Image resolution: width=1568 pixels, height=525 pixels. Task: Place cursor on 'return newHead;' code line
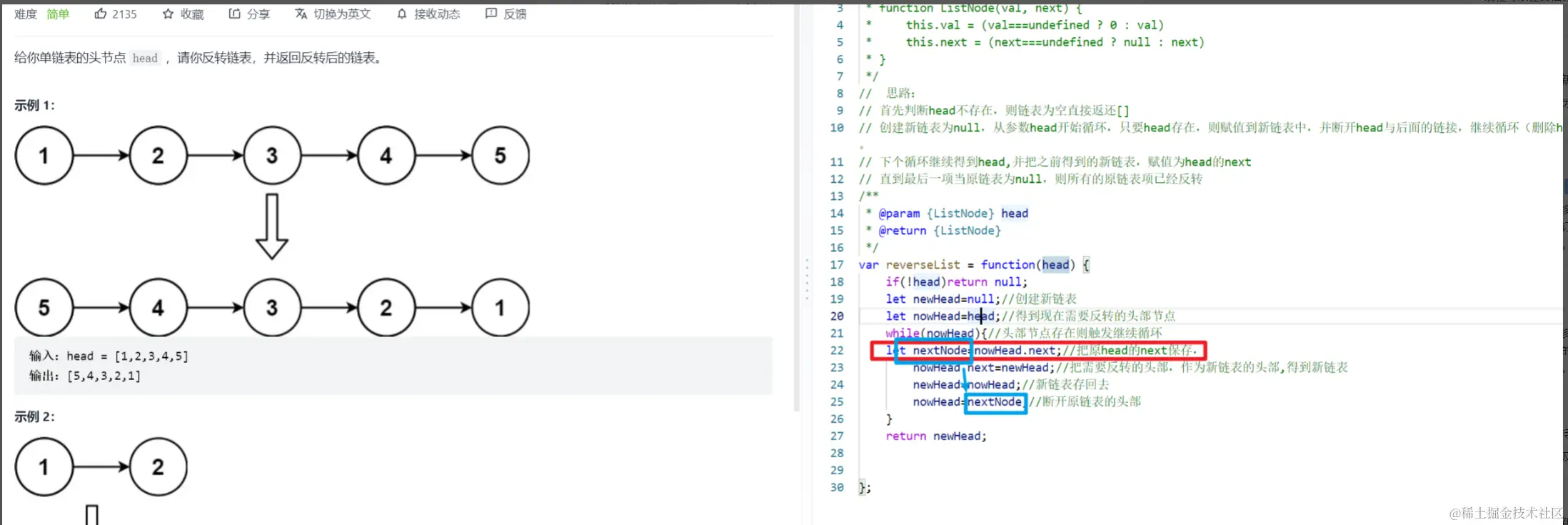936,436
